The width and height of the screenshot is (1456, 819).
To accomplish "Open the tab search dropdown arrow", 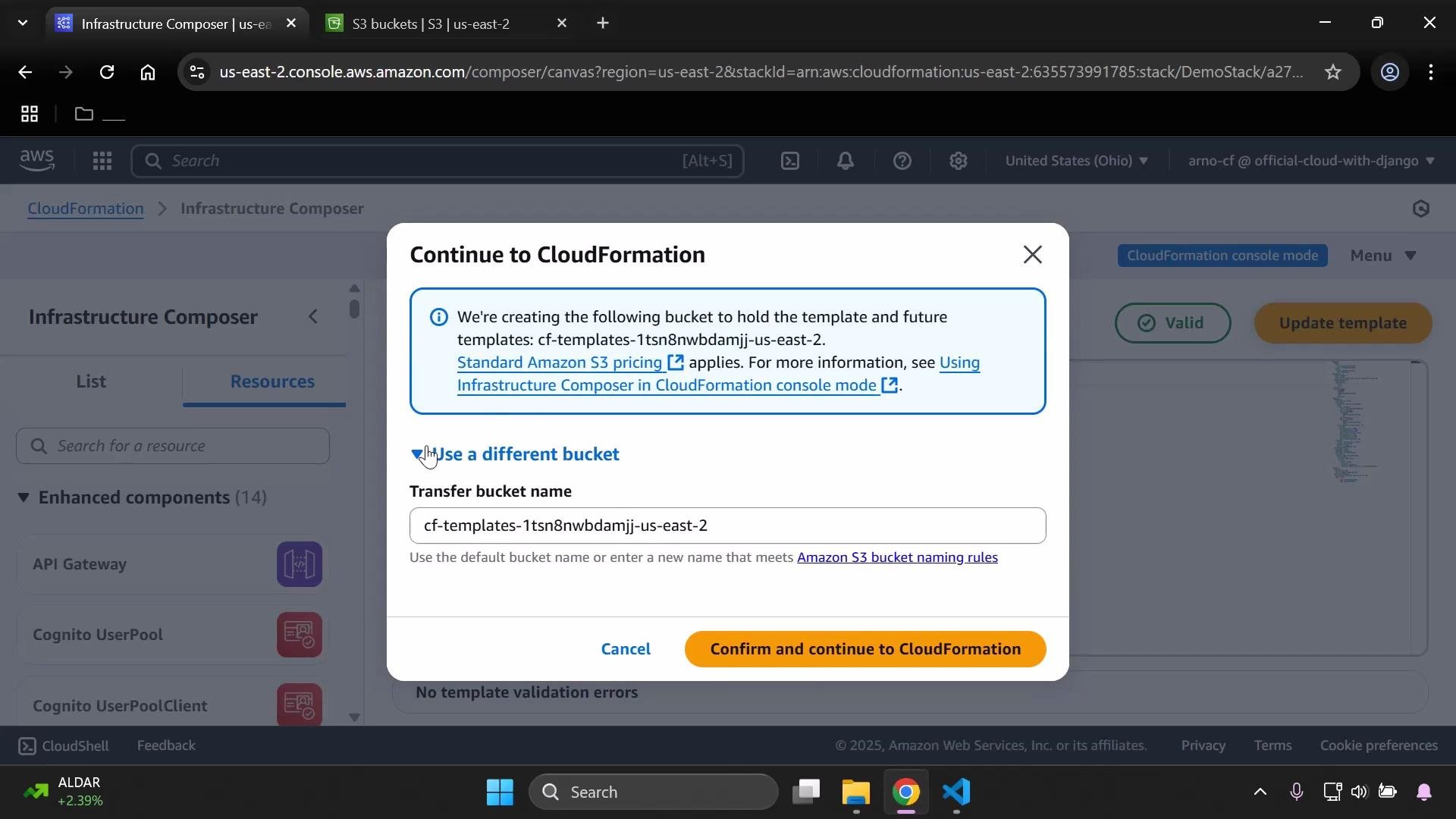I will (23, 24).
